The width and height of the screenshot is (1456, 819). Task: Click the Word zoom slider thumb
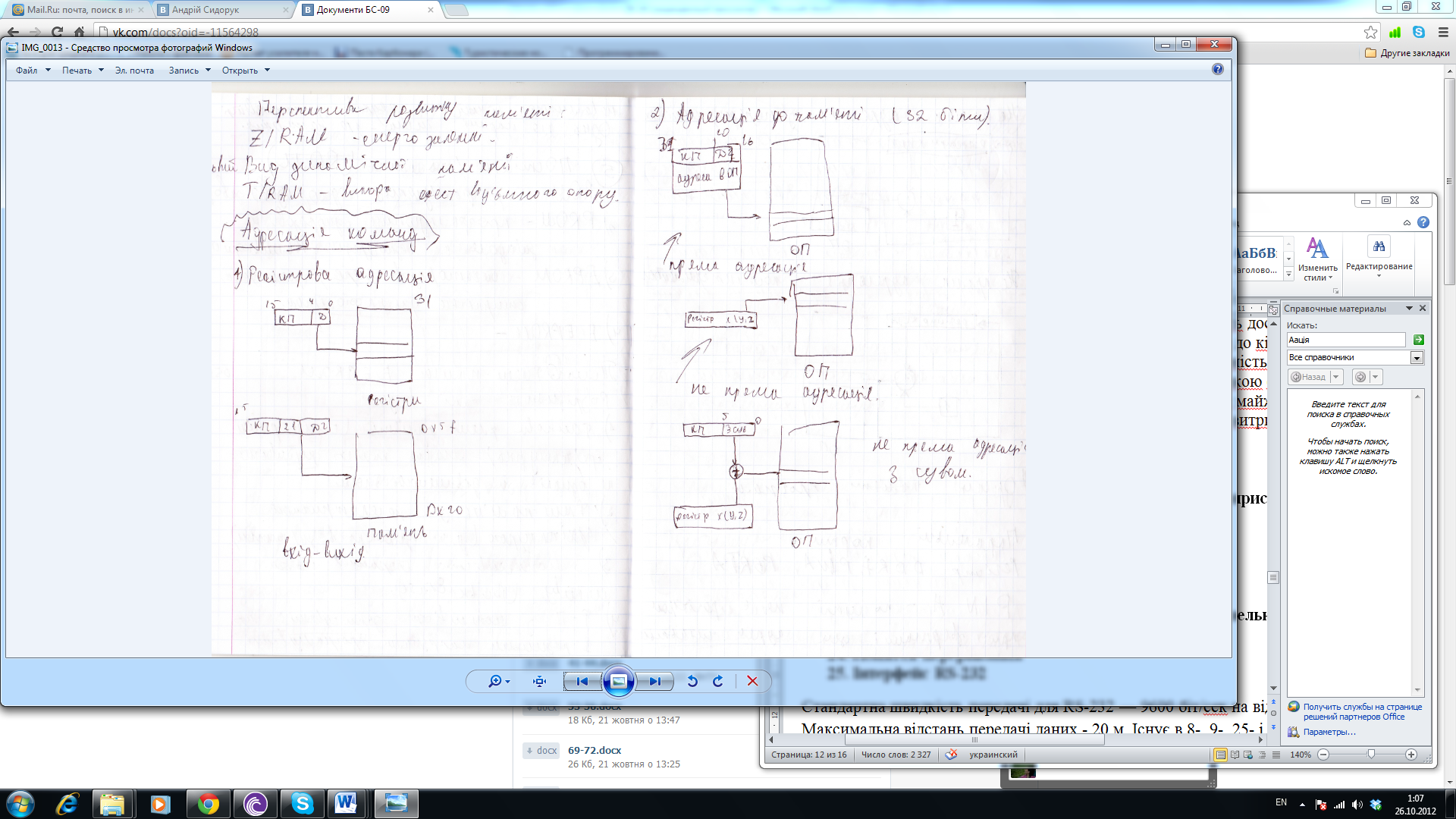click(1371, 755)
